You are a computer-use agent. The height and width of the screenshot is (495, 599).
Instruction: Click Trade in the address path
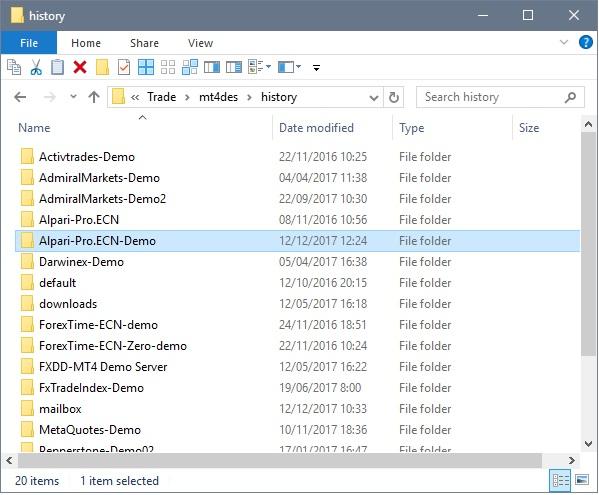162,97
